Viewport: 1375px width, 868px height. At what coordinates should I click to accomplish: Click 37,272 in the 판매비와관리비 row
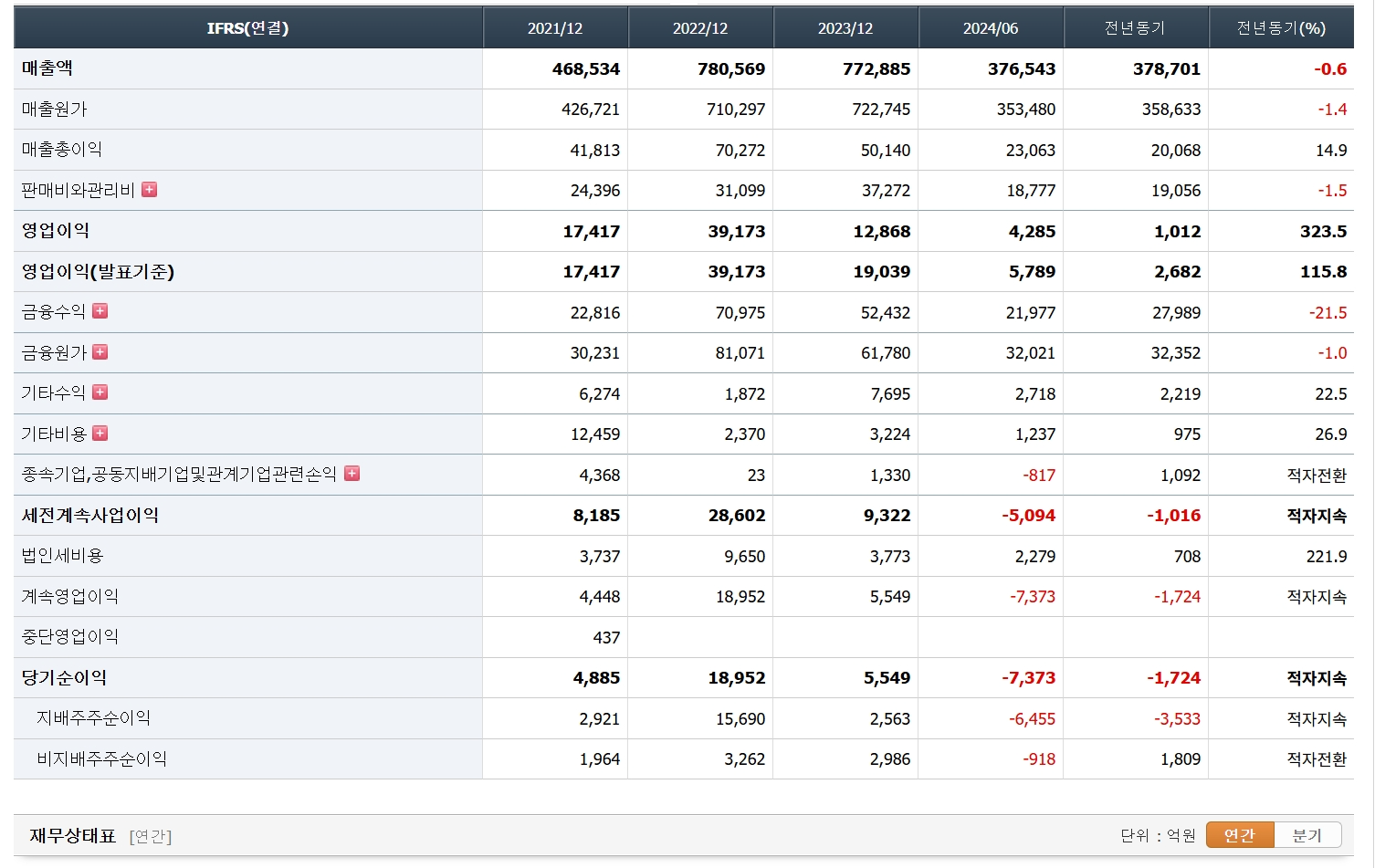(886, 191)
